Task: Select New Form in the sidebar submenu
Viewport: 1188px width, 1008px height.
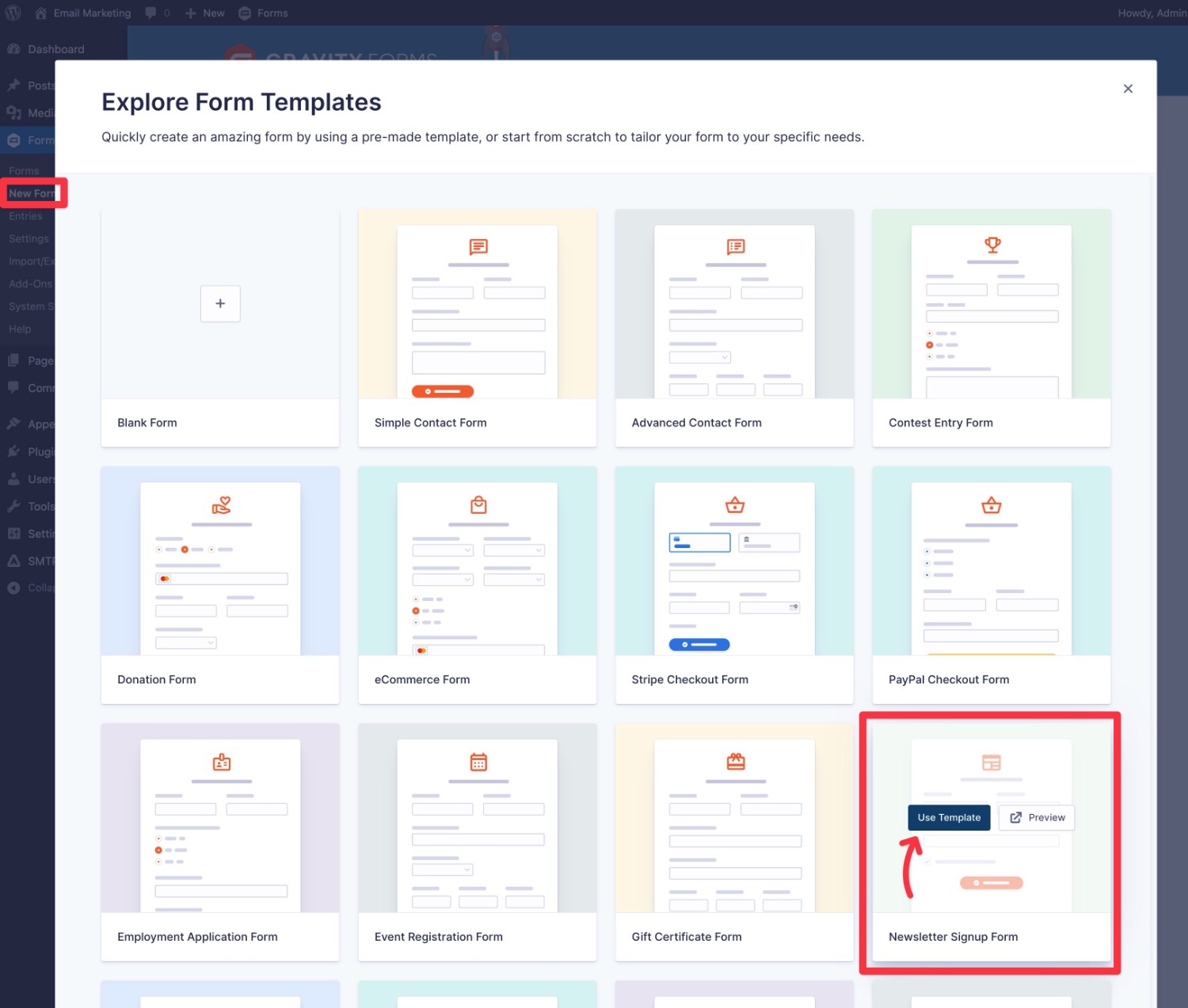Action: (x=33, y=193)
